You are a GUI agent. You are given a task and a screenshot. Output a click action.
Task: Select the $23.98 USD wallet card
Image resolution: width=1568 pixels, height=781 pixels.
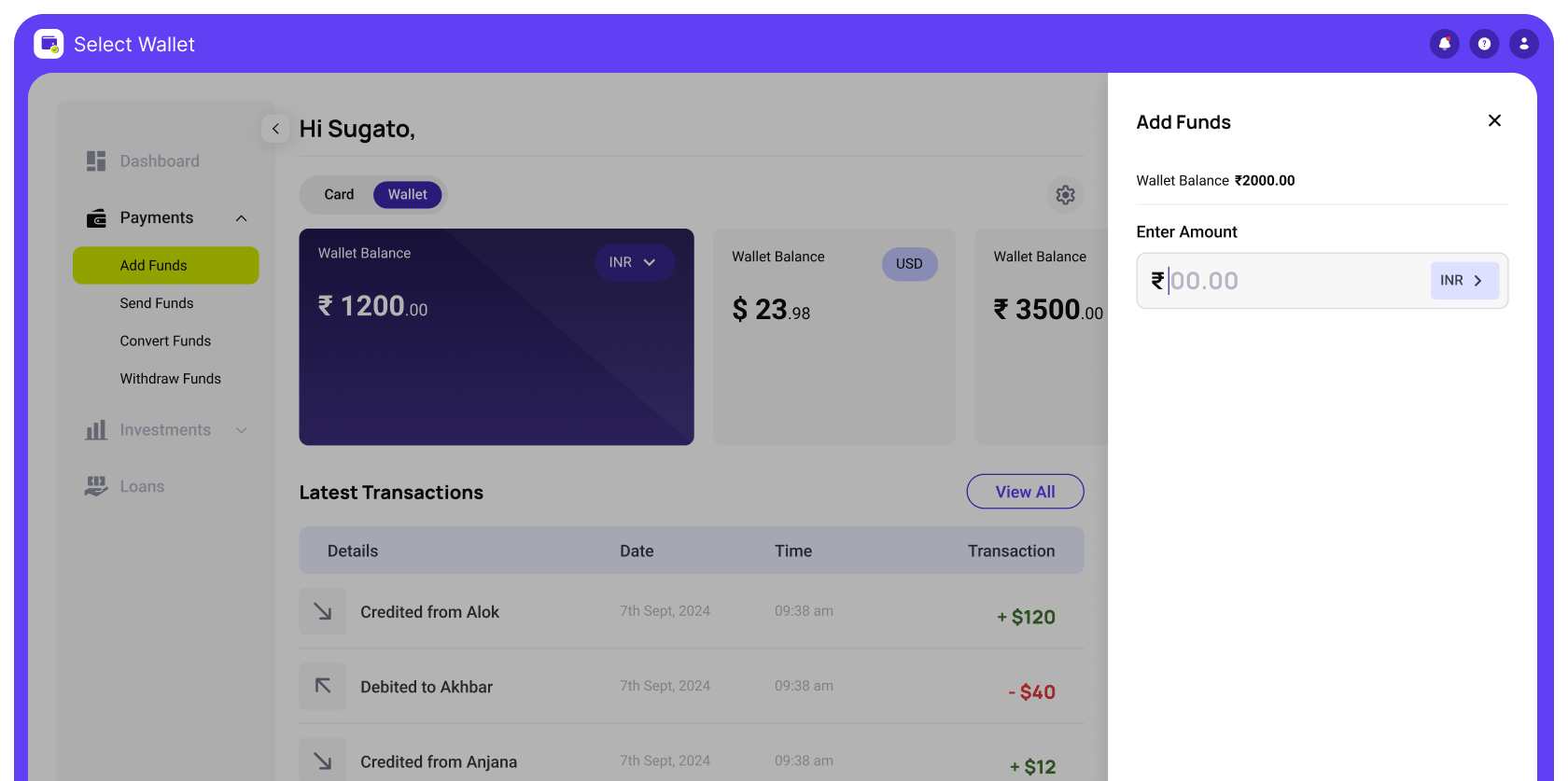[x=834, y=337]
